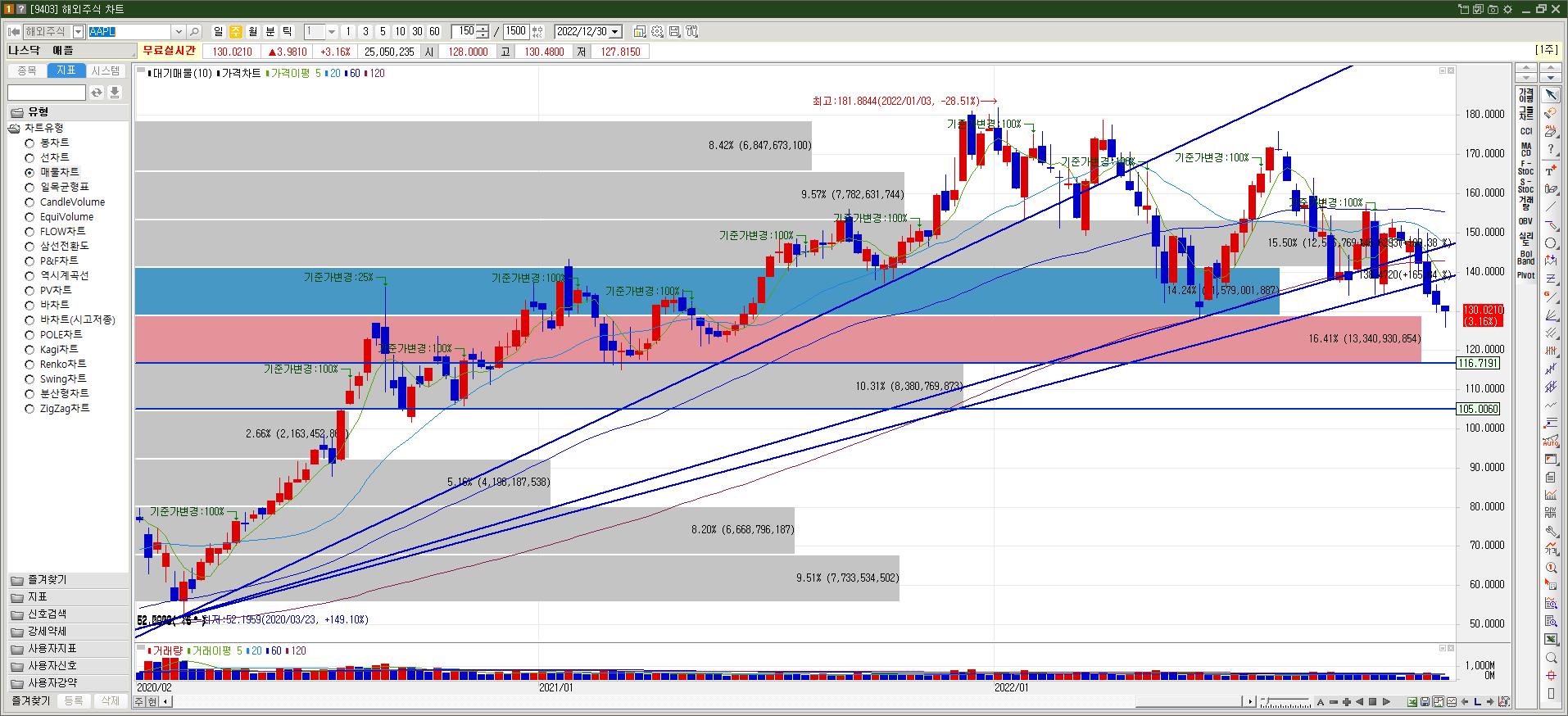
Task: Click the stop square control
Action: tap(1373, 702)
